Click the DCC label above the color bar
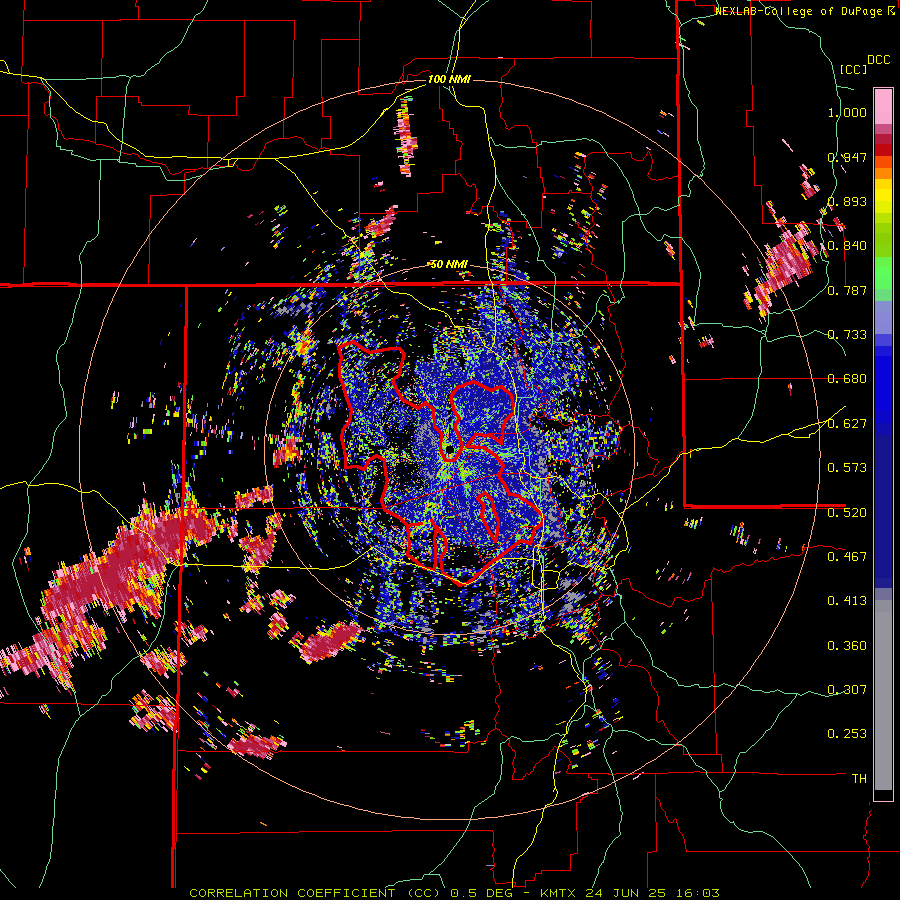900x900 pixels. coord(878,60)
